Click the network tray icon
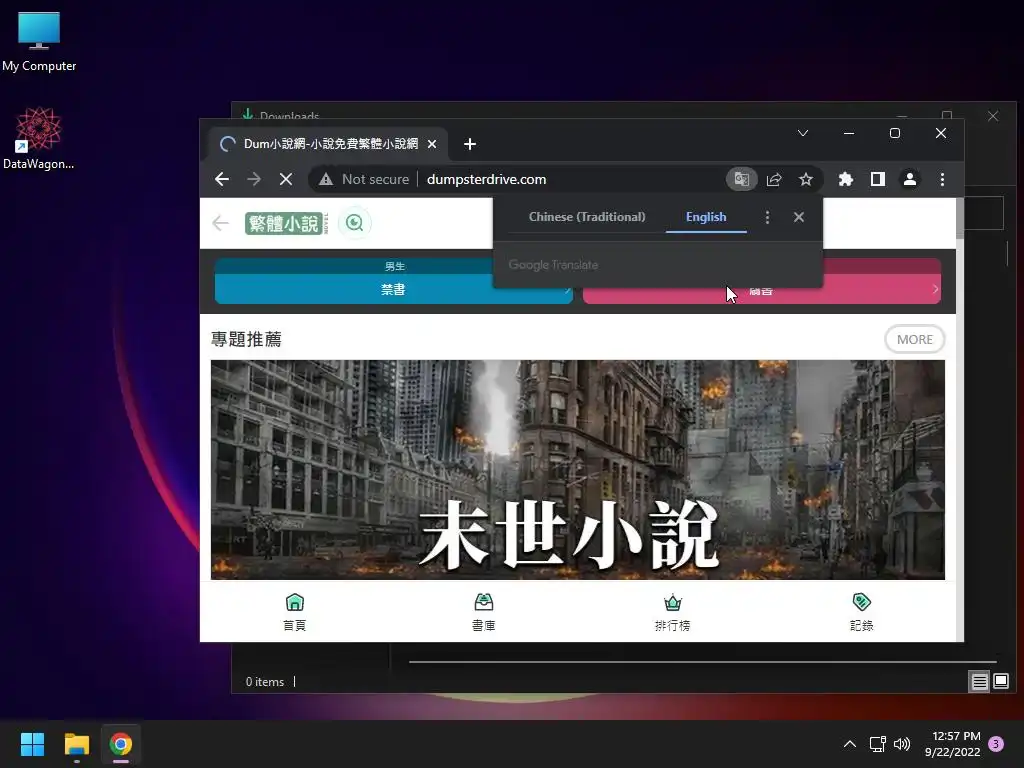Viewport: 1024px width, 768px height. tap(877, 744)
